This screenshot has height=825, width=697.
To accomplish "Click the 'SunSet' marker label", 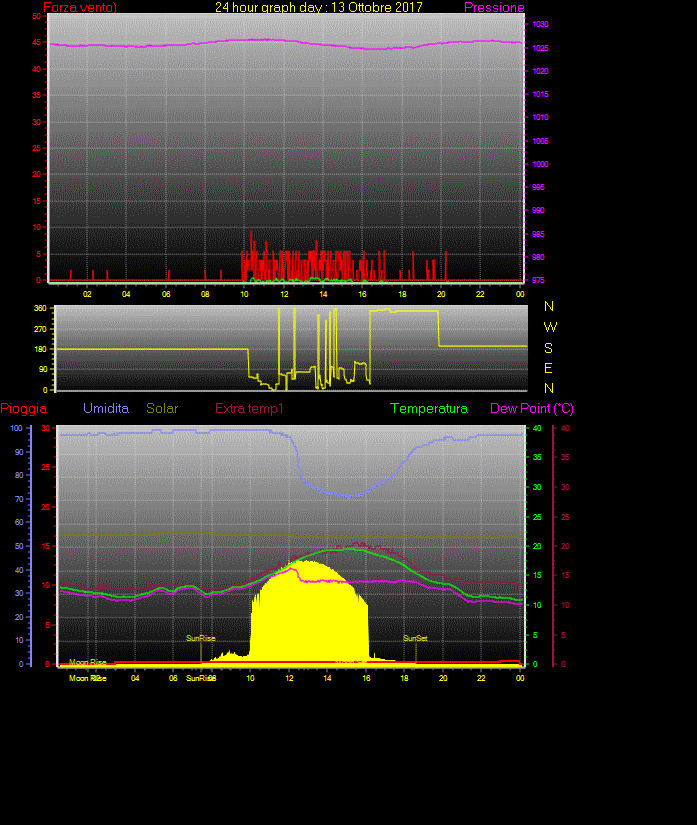I will point(415,638).
